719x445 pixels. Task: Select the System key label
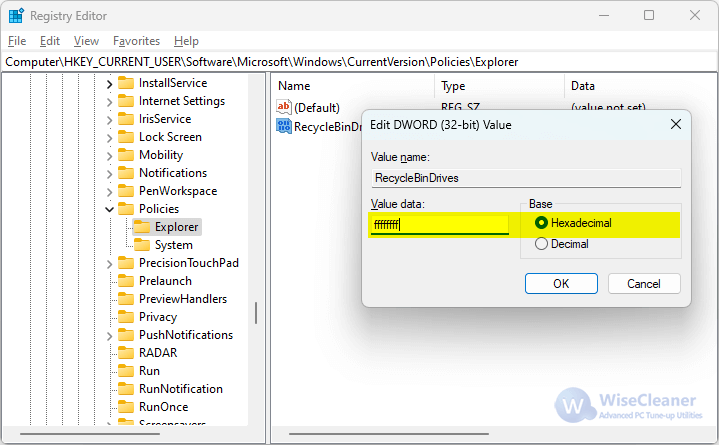pyautogui.click(x=174, y=245)
